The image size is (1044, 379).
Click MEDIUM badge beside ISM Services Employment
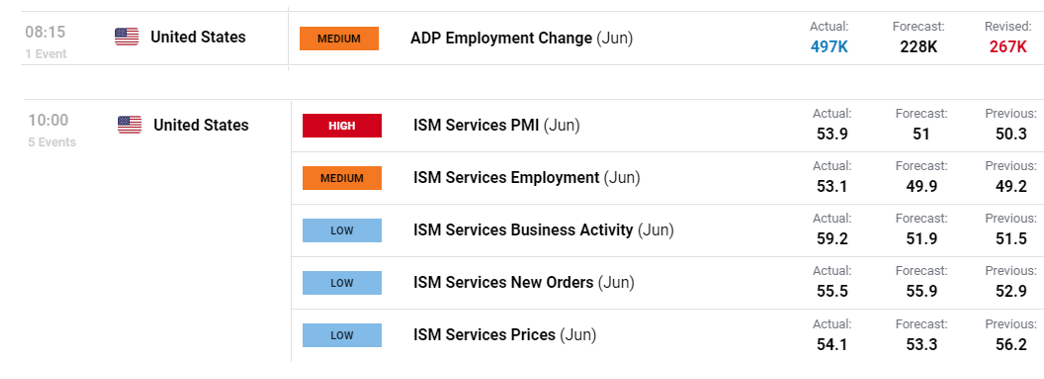342,178
